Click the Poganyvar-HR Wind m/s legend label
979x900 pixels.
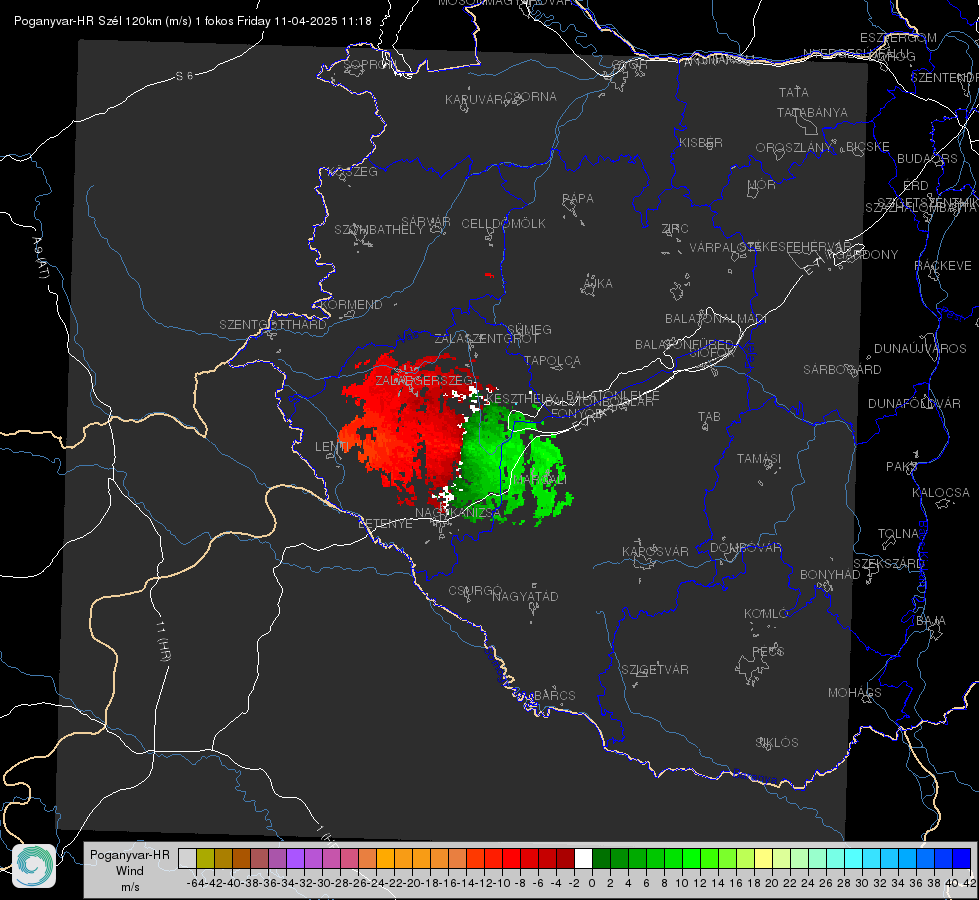tap(130, 871)
